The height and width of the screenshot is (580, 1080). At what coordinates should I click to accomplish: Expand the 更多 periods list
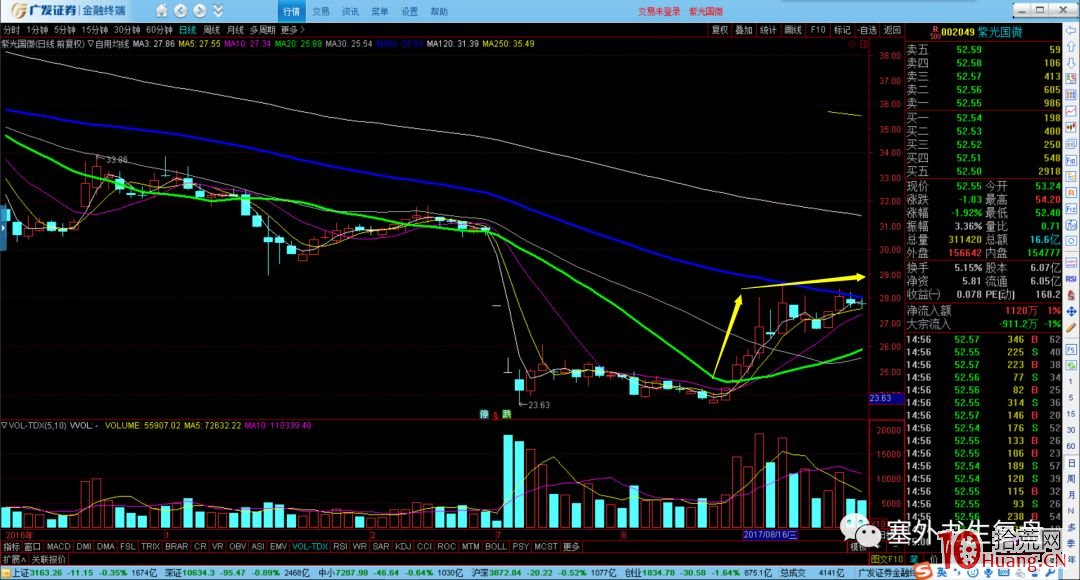292,30
